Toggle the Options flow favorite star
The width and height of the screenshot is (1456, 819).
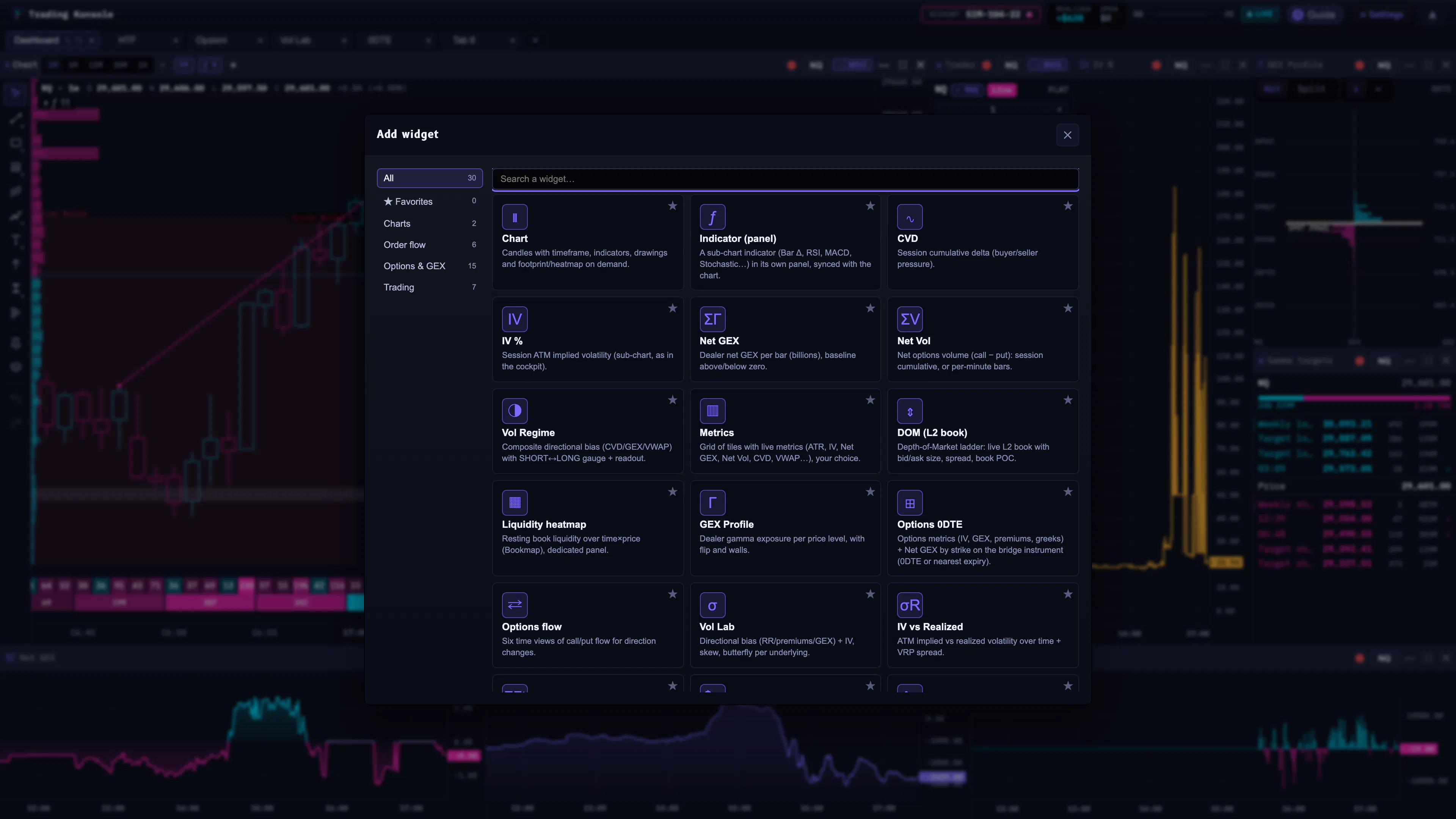point(673,594)
